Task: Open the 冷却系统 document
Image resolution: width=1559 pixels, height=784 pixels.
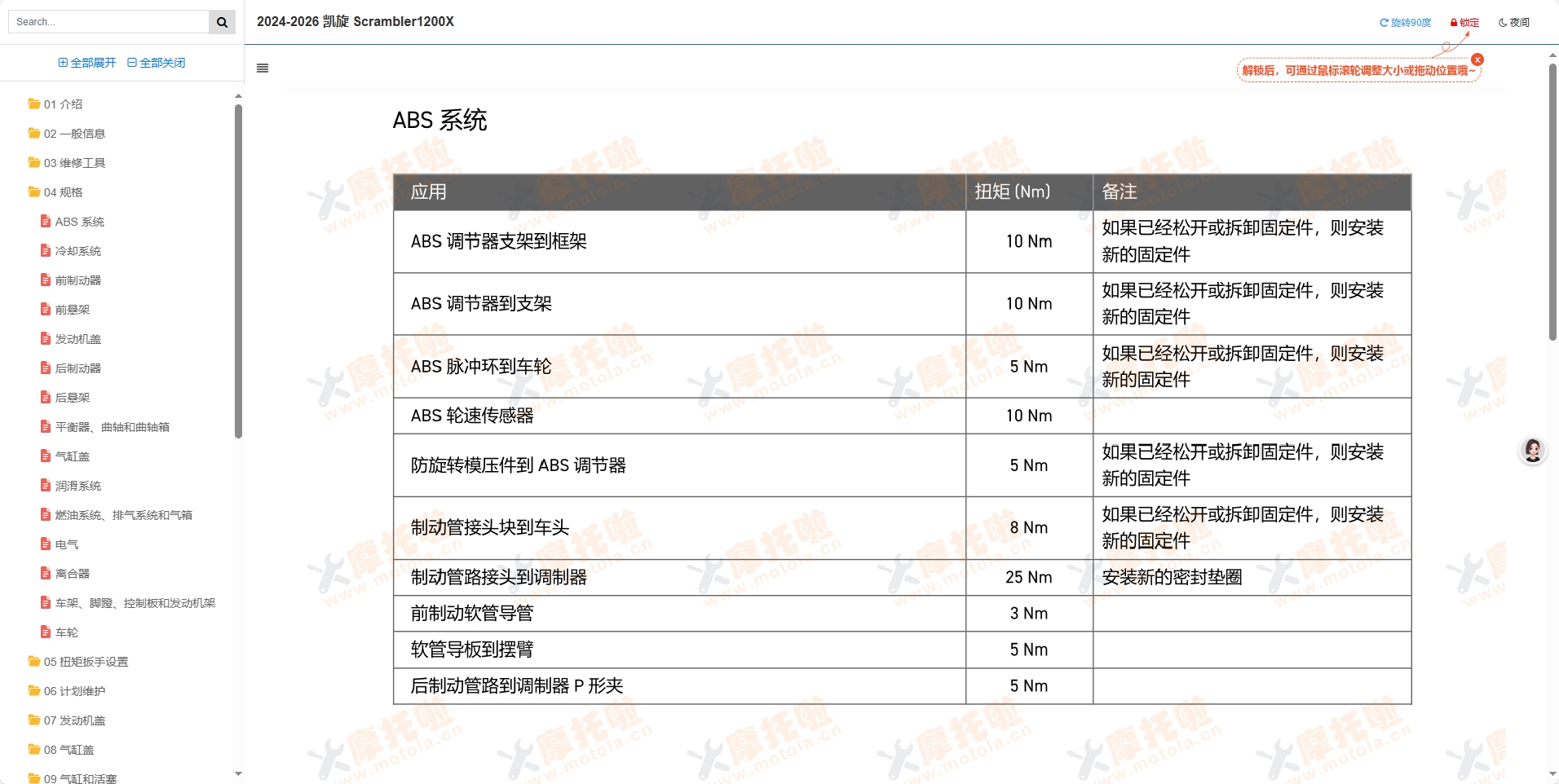Action: (71, 251)
